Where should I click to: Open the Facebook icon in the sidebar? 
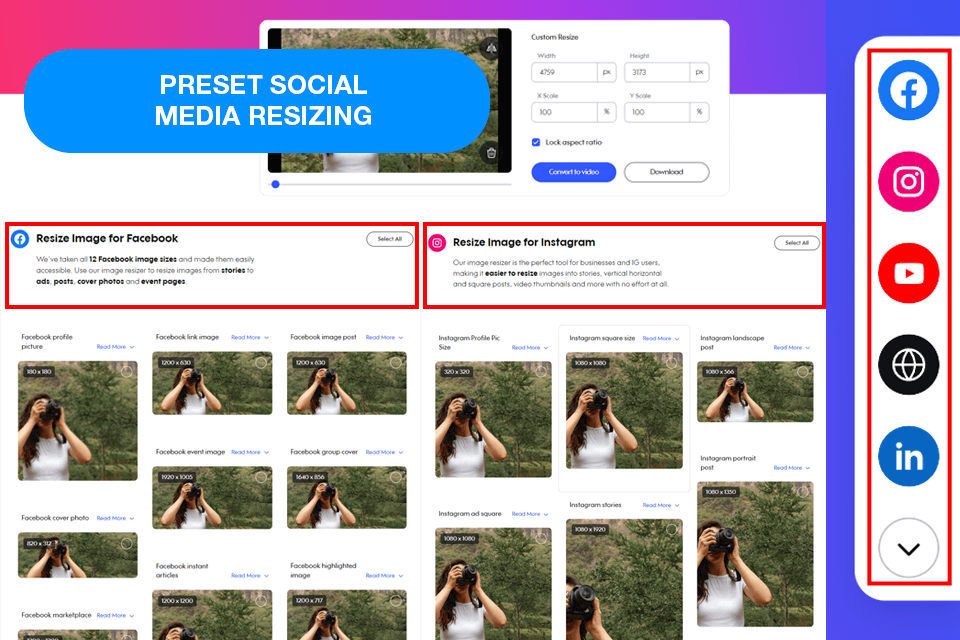tap(908, 90)
